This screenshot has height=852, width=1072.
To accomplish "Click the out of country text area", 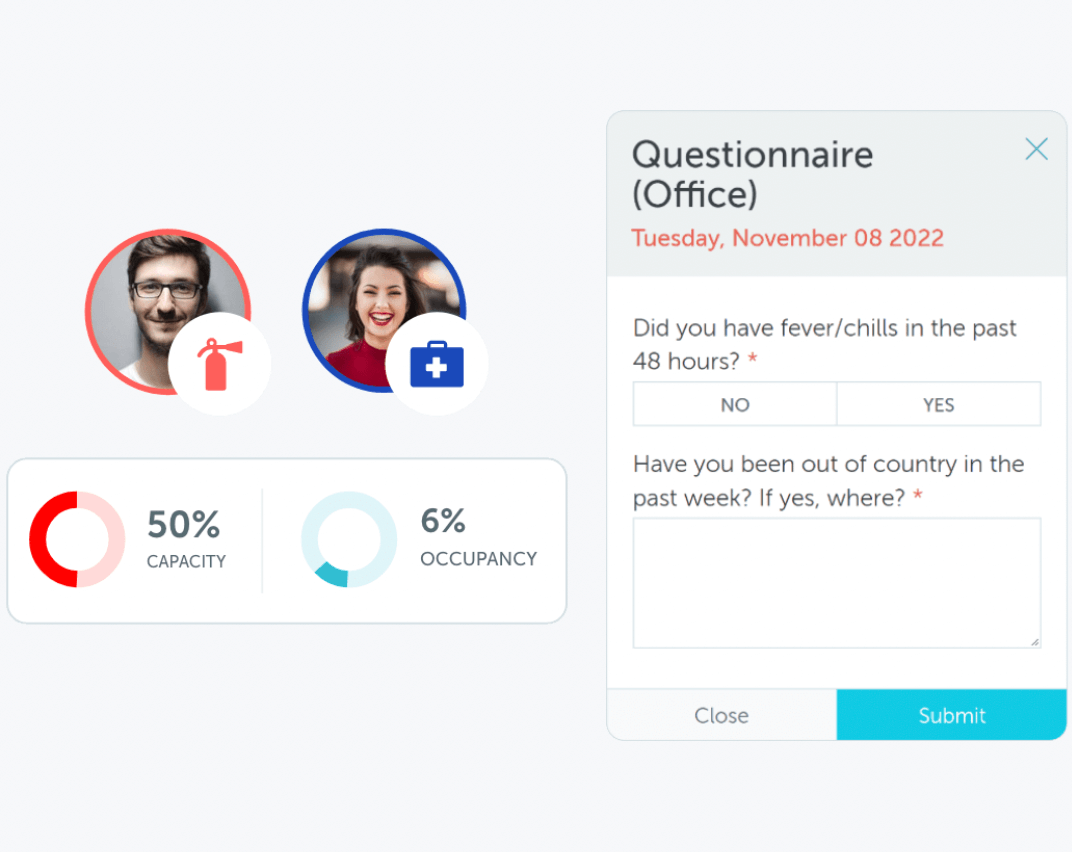I will click(837, 583).
